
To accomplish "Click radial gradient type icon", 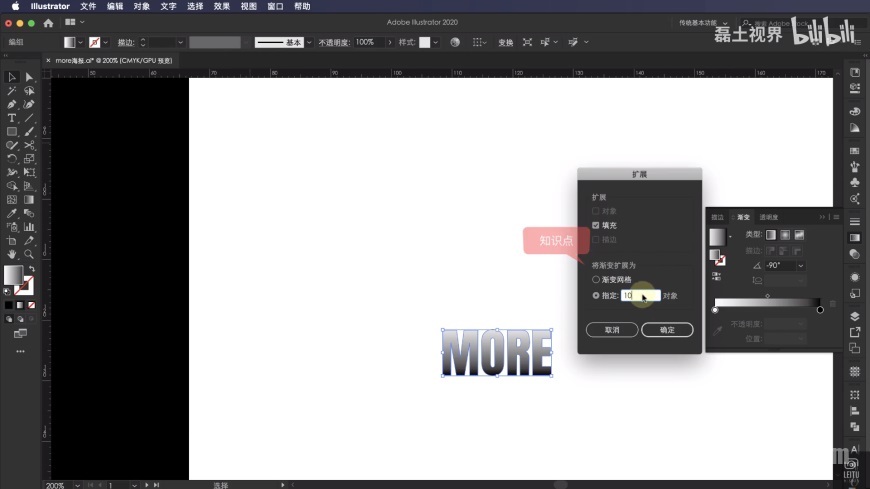I will 785,234.
